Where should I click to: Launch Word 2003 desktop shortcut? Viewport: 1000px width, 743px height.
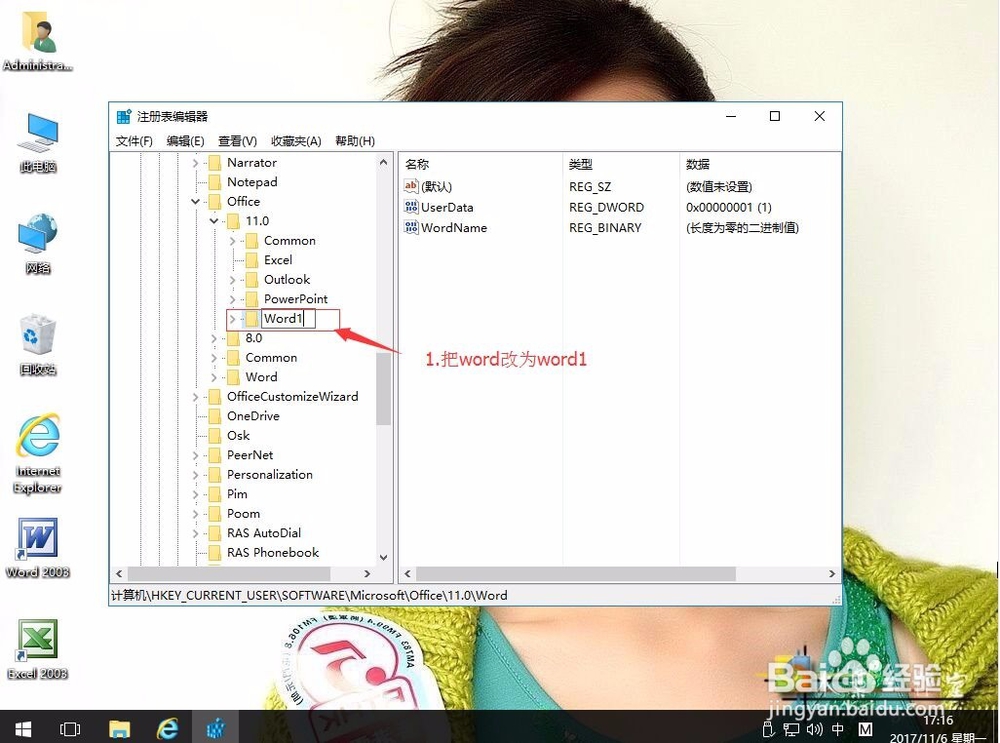pos(38,547)
